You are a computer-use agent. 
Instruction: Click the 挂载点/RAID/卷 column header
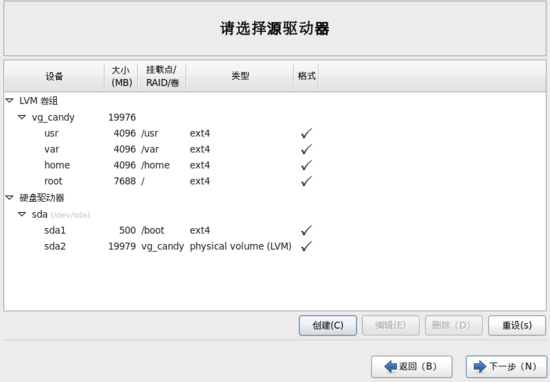[x=162, y=76]
